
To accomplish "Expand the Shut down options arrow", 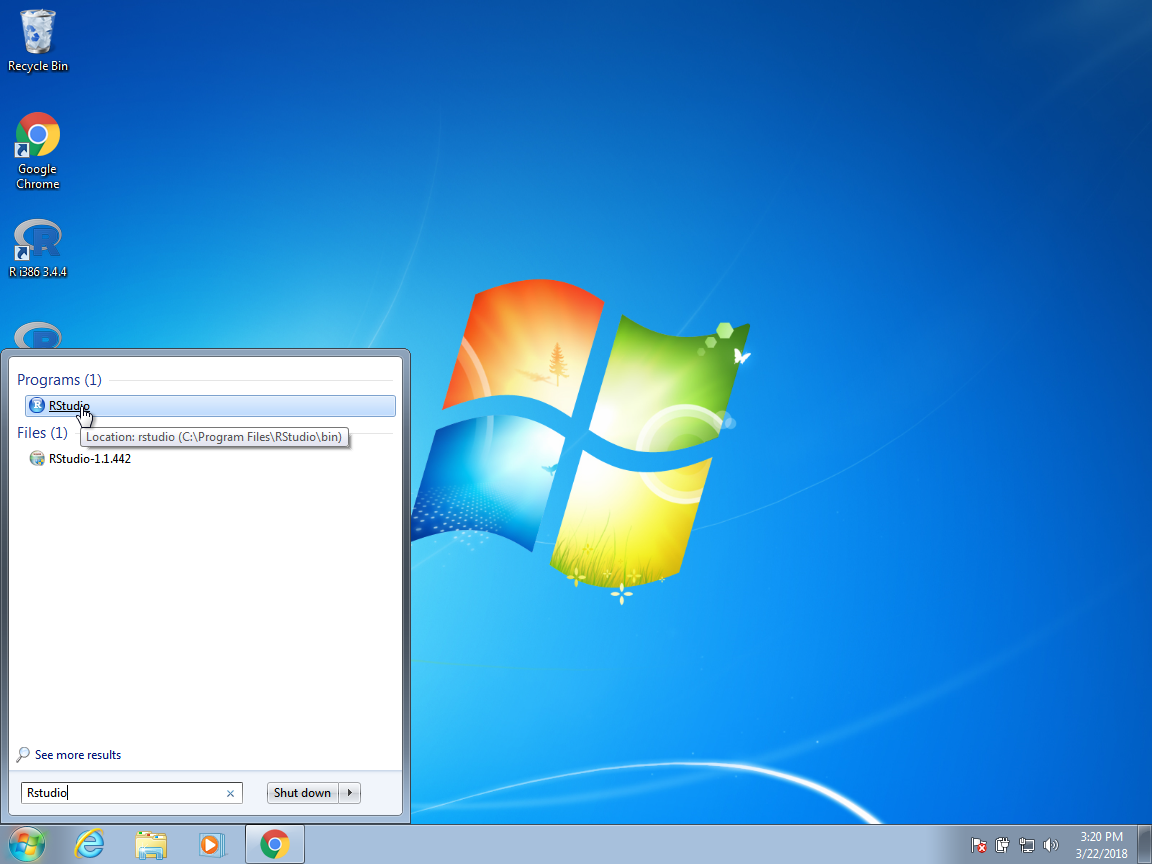I will [x=350, y=793].
